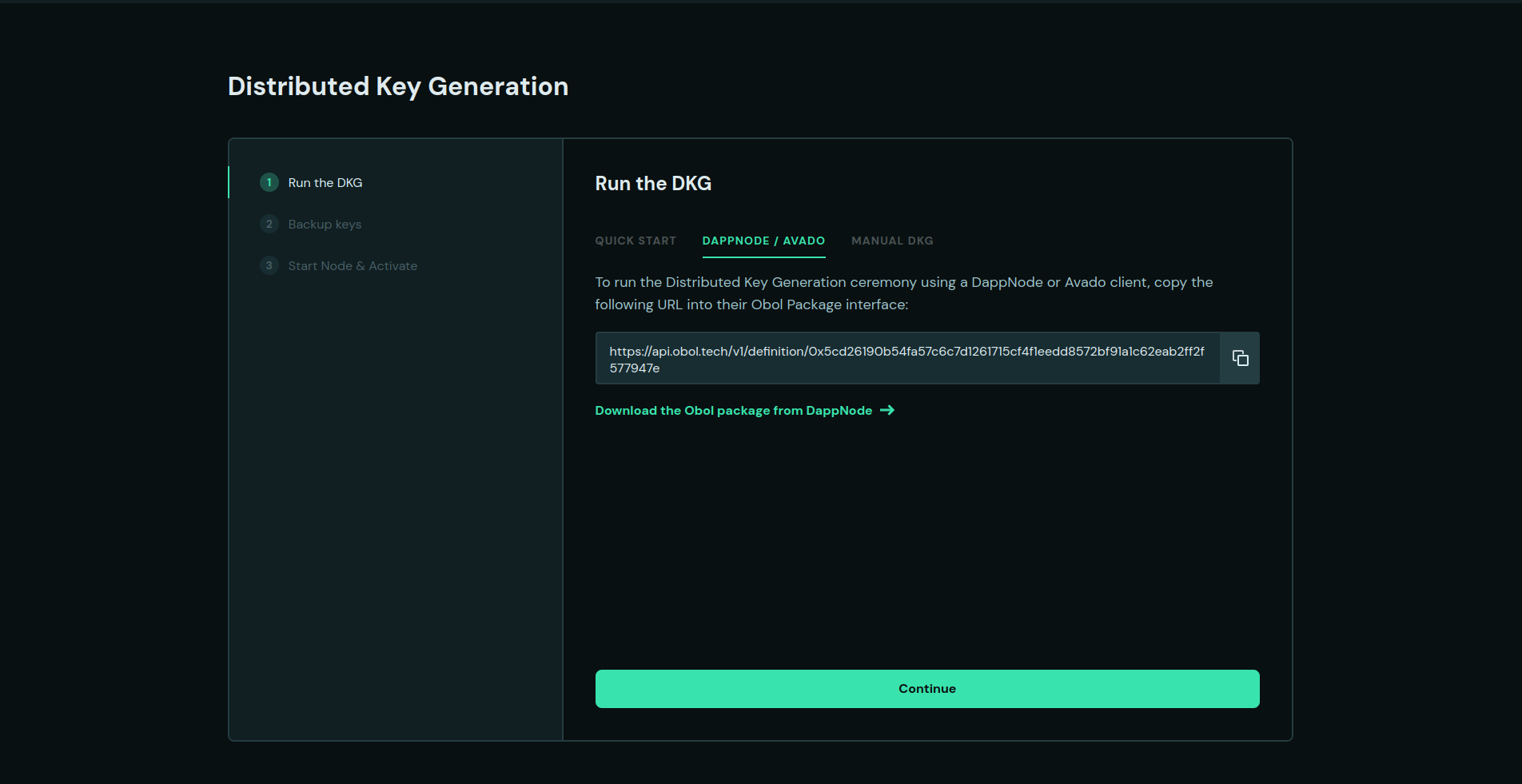Click inside the api.obol.tech definition URL field

(906, 351)
